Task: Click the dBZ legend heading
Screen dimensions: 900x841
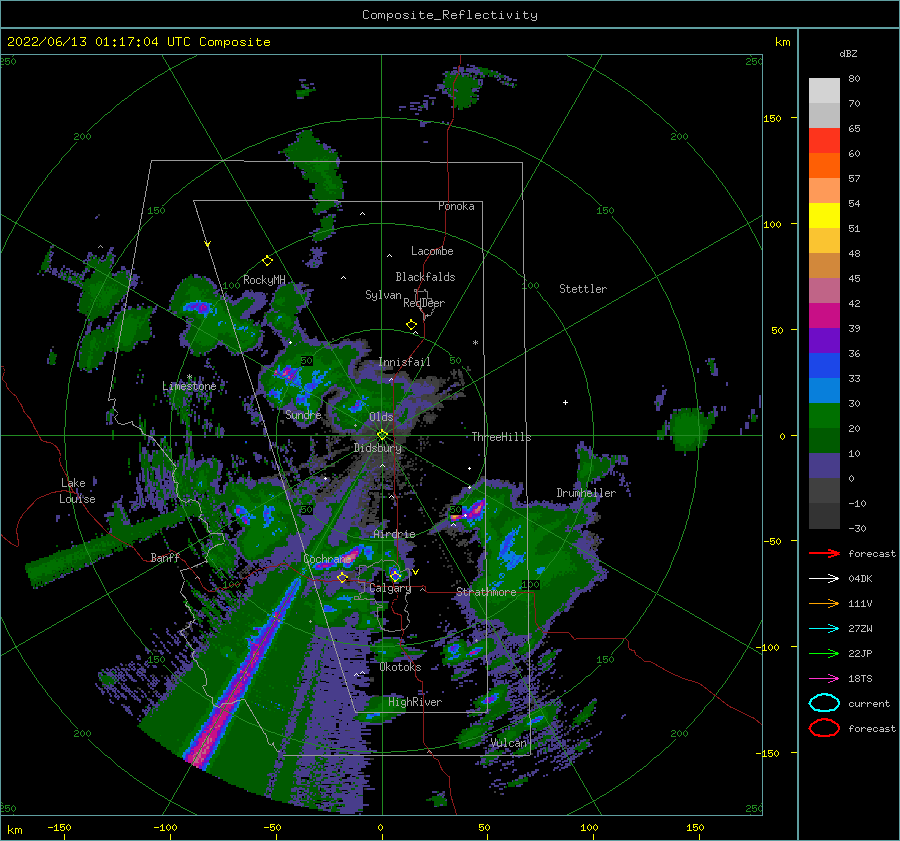Action: tap(848, 53)
